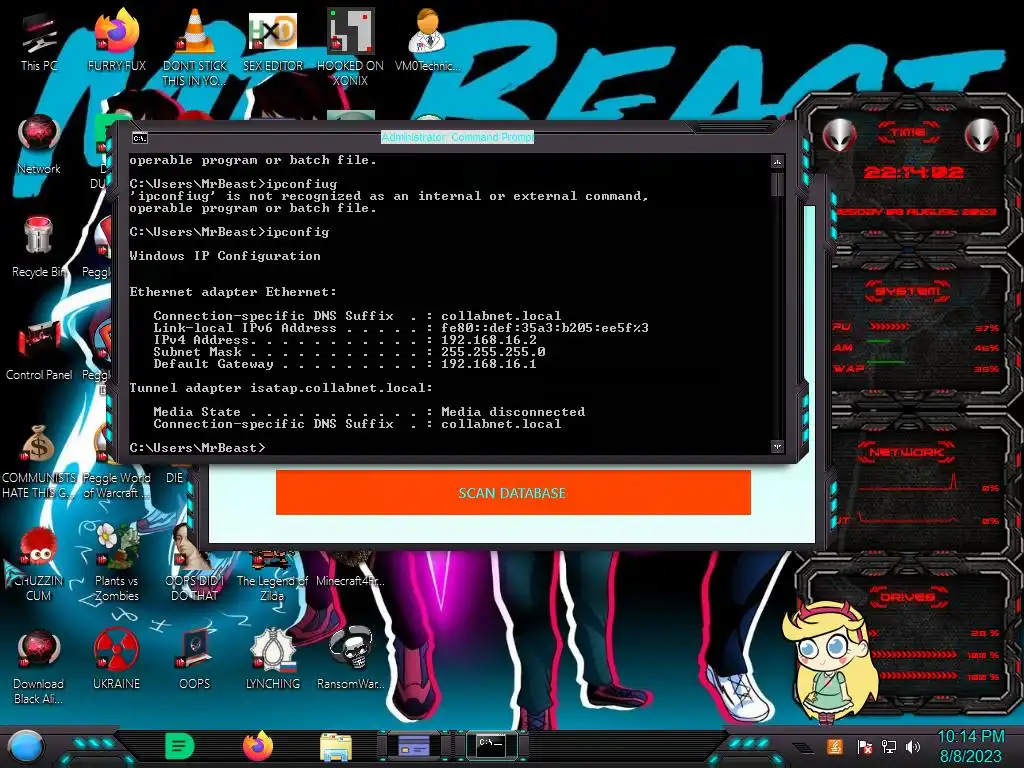1024x768 pixels.
Task: Click the Command Prompt scrollbar up arrow
Action: tap(777, 162)
